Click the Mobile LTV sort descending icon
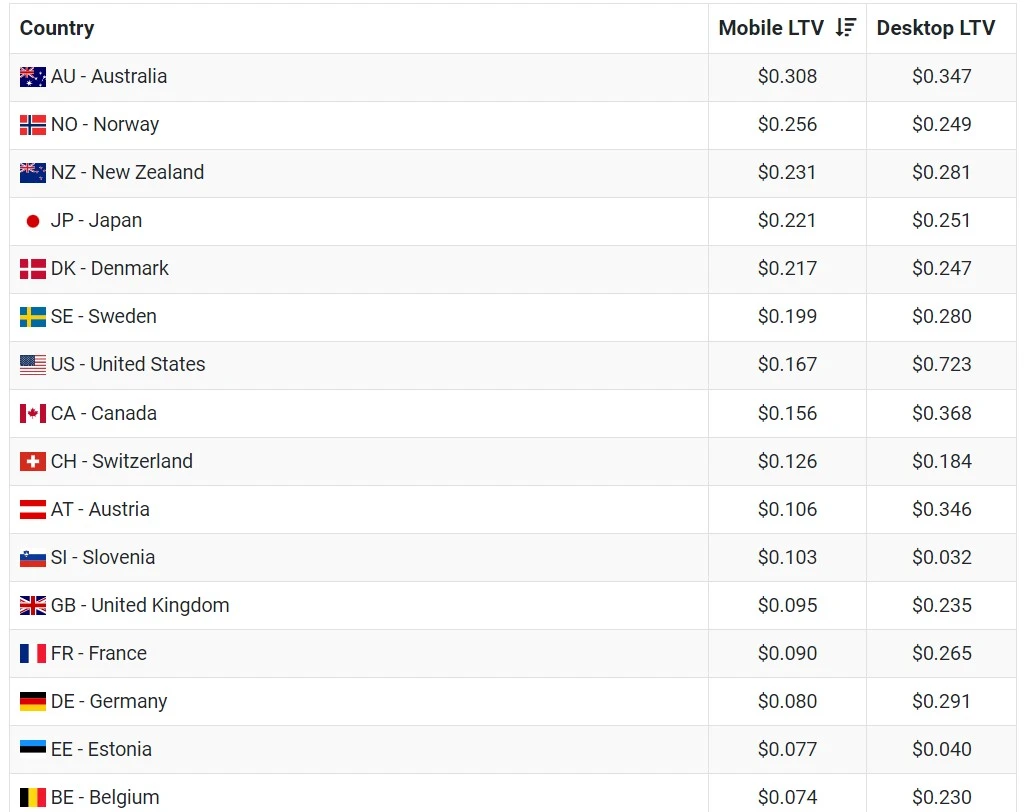Image resolution: width=1035 pixels, height=812 pixels. click(845, 28)
